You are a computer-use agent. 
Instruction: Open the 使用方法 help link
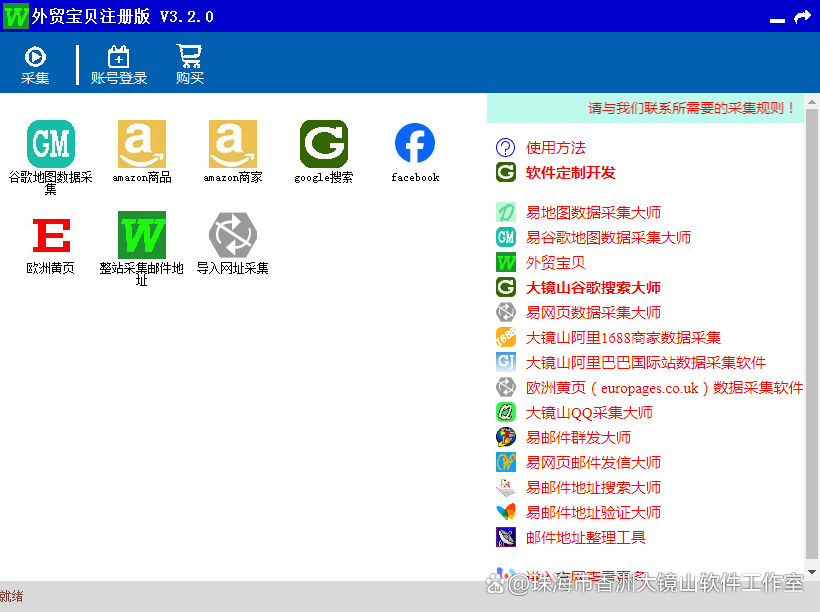click(555, 148)
